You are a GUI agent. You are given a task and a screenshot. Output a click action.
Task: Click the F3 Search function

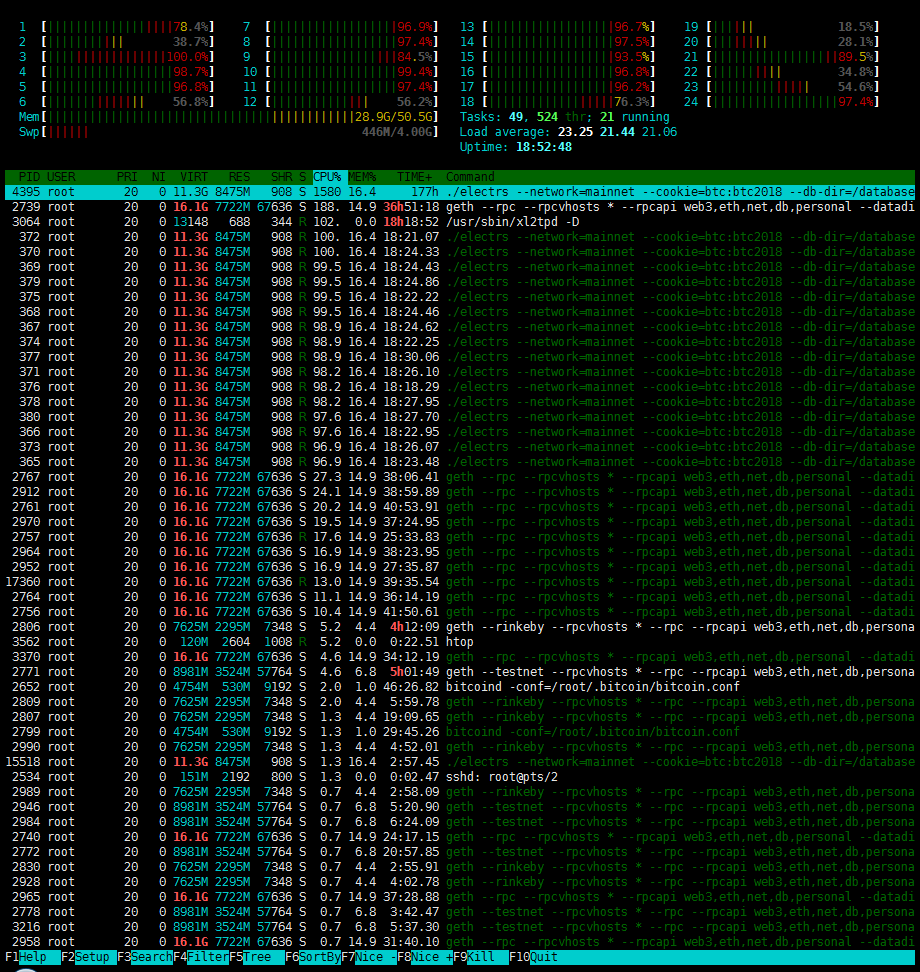click(144, 957)
